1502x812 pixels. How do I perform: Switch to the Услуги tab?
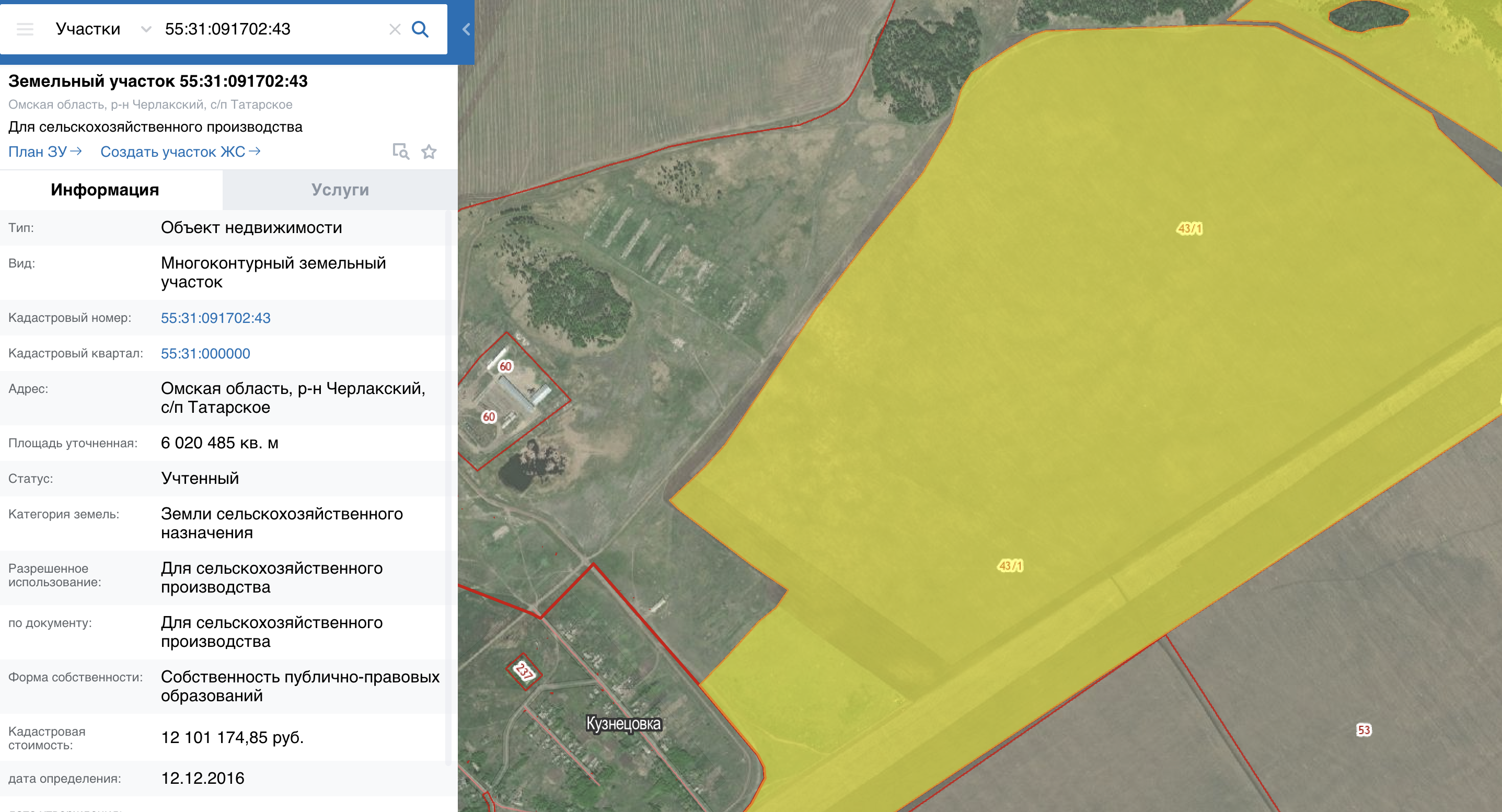coord(340,190)
